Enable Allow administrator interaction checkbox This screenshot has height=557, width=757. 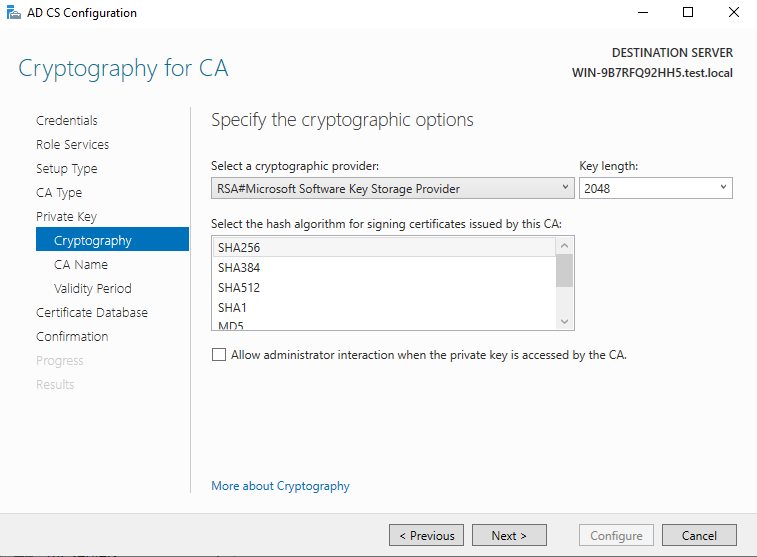point(219,355)
